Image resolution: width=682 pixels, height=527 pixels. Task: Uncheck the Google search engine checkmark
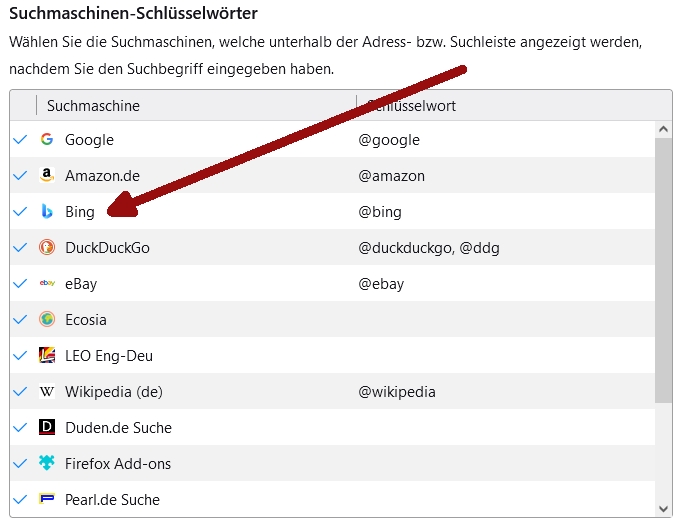coord(20,139)
